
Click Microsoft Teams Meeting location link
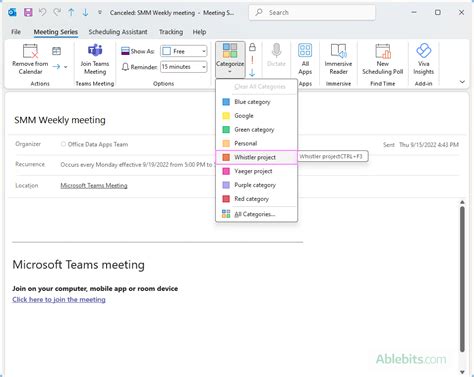coord(94,186)
